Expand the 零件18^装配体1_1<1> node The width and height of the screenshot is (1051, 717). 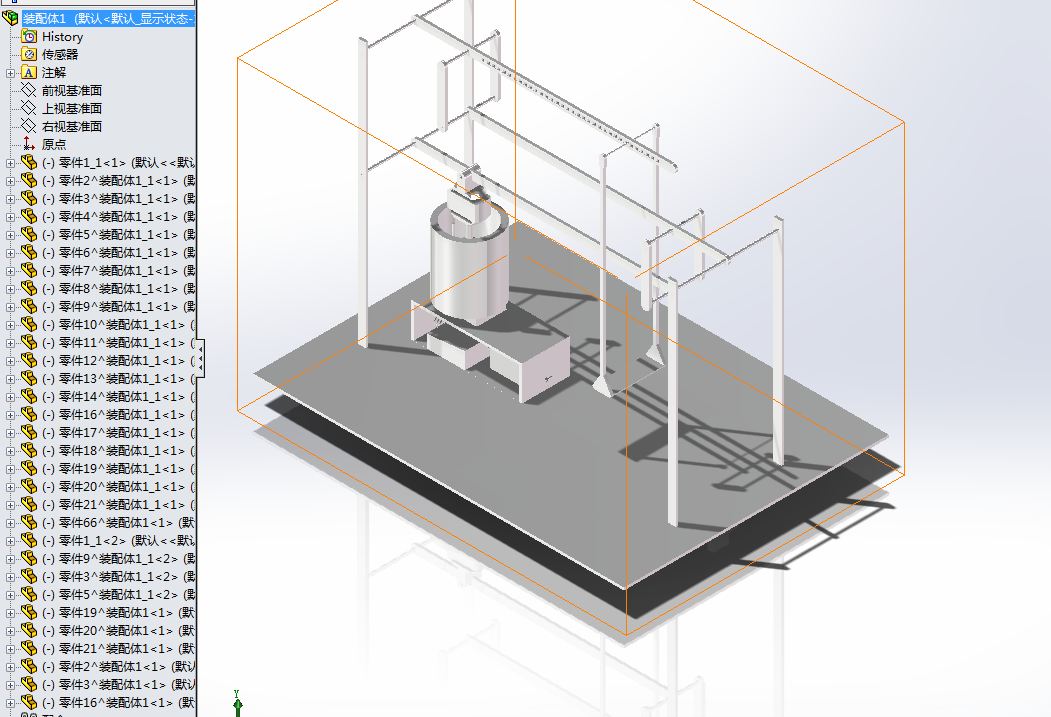(x=10, y=451)
